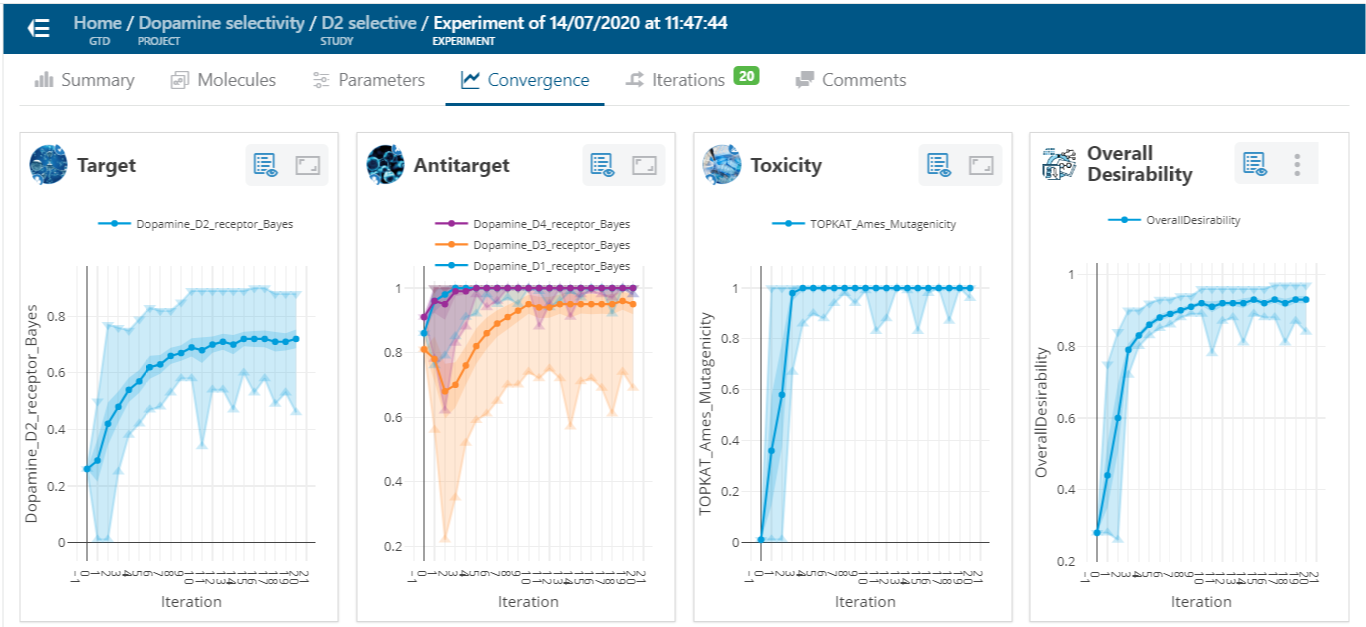Open data view icon in Overall Desirability panel
Screen dimensions: 1366x627
pos(1254,163)
